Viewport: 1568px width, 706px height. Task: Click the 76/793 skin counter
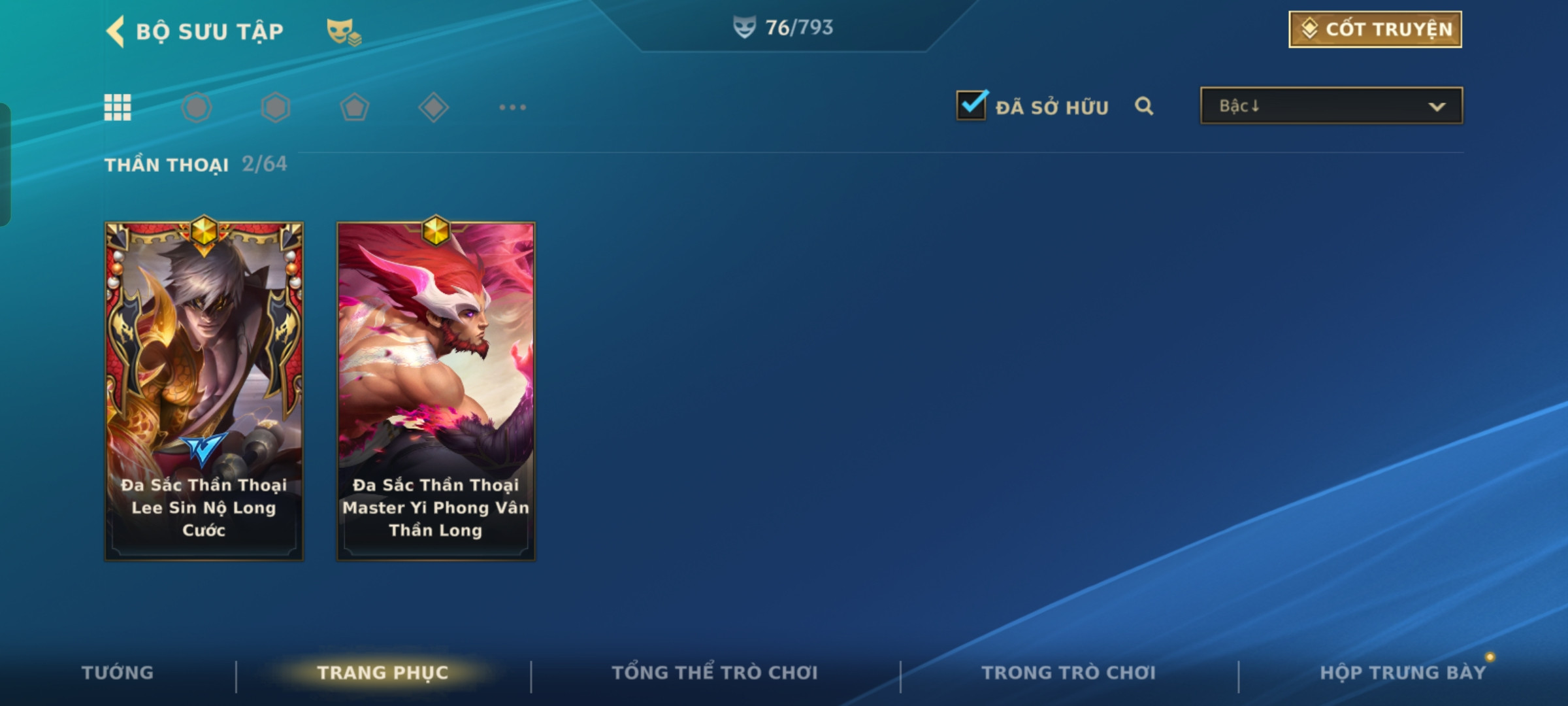click(x=783, y=27)
